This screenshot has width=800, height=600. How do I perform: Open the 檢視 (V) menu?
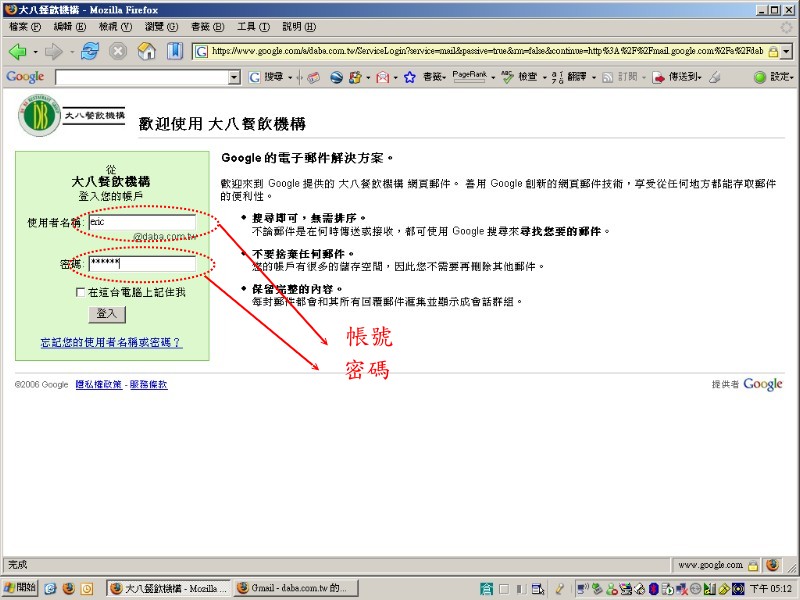click(x=115, y=27)
